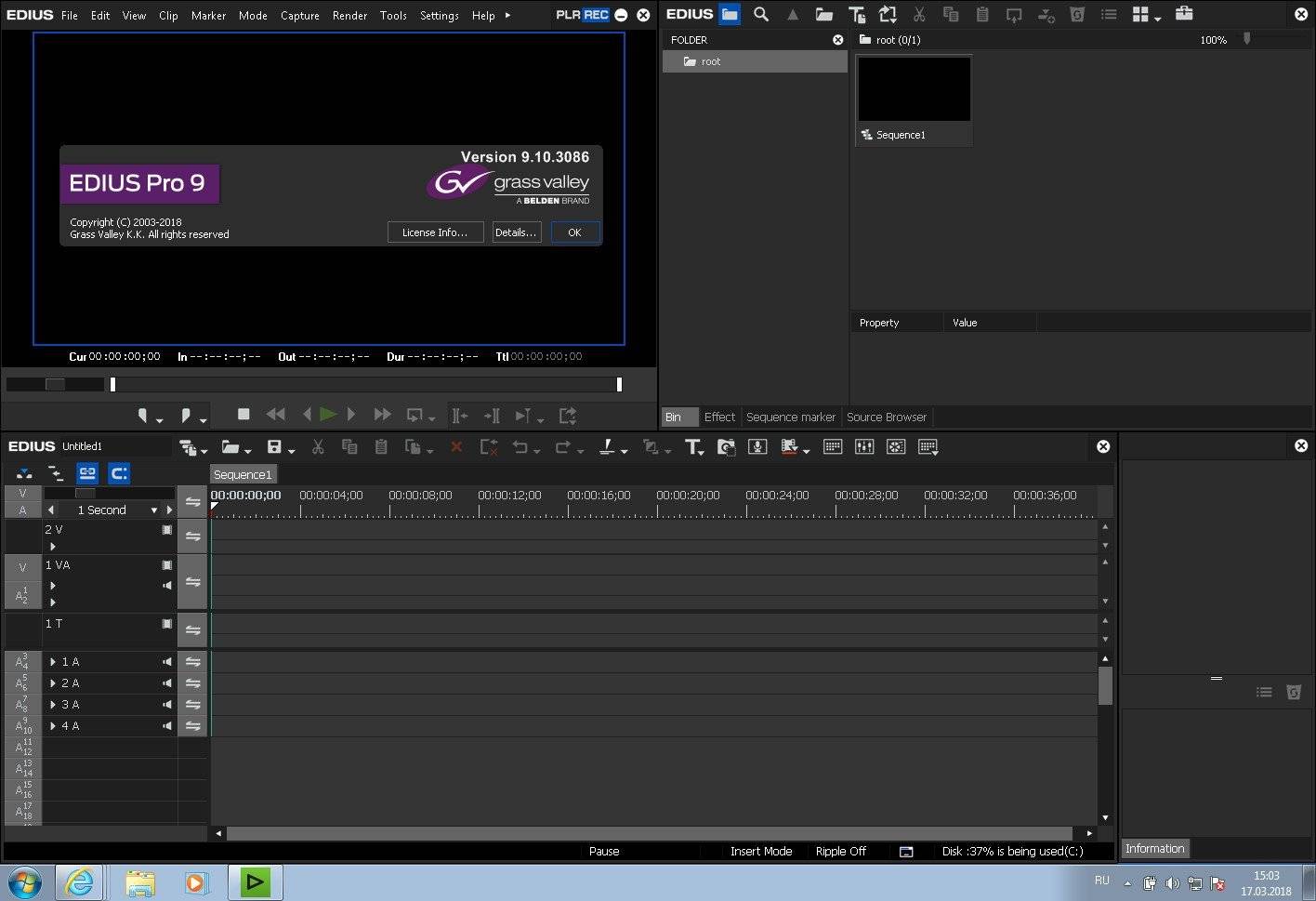The height and width of the screenshot is (901, 1316).
Task: Open the 1 Second timescale dropdown
Action: point(154,510)
